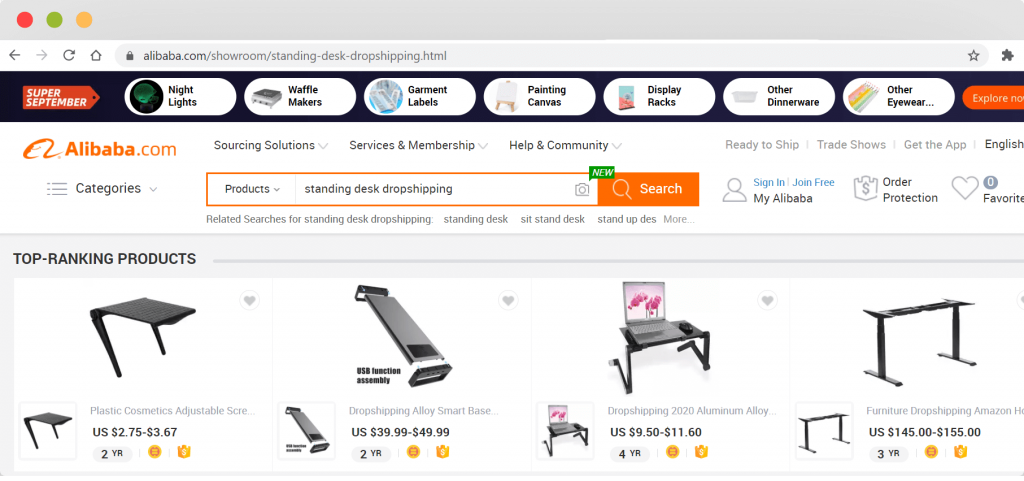Open the Categories dropdown menu
Viewport: 1024px width, 481px height.
click(x=103, y=189)
